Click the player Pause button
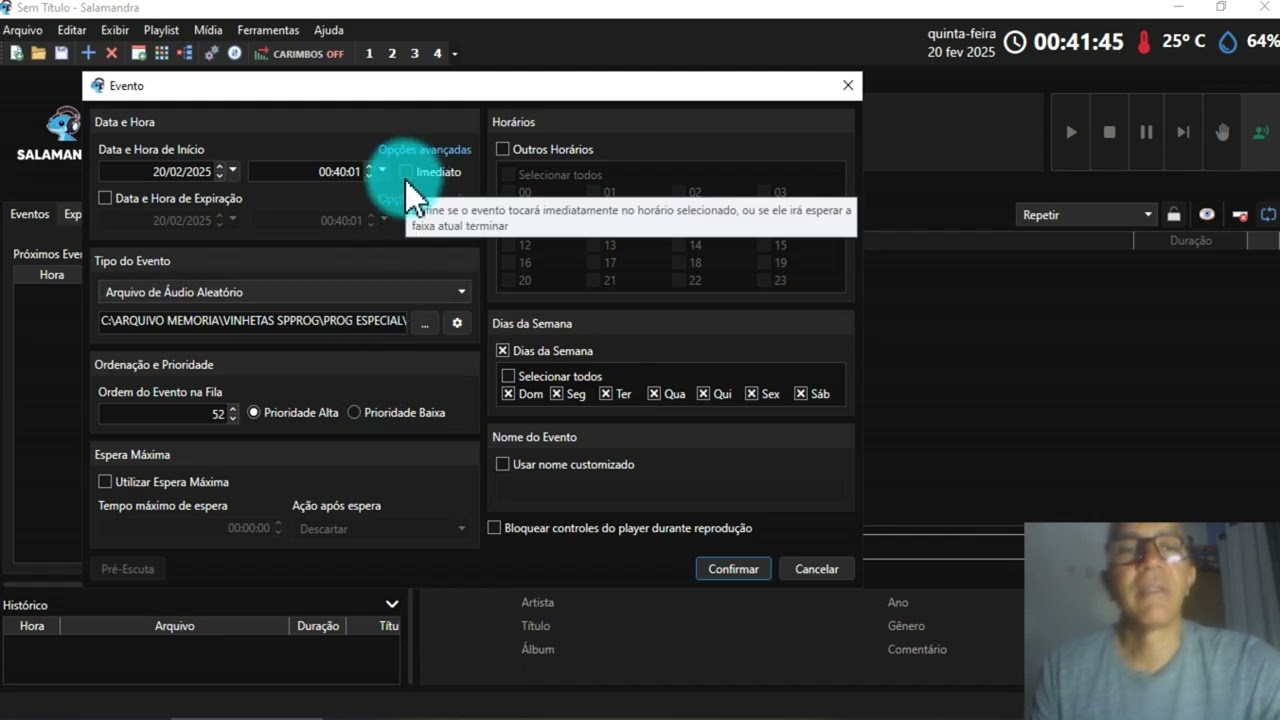The width and height of the screenshot is (1280, 720). pos(1146,132)
